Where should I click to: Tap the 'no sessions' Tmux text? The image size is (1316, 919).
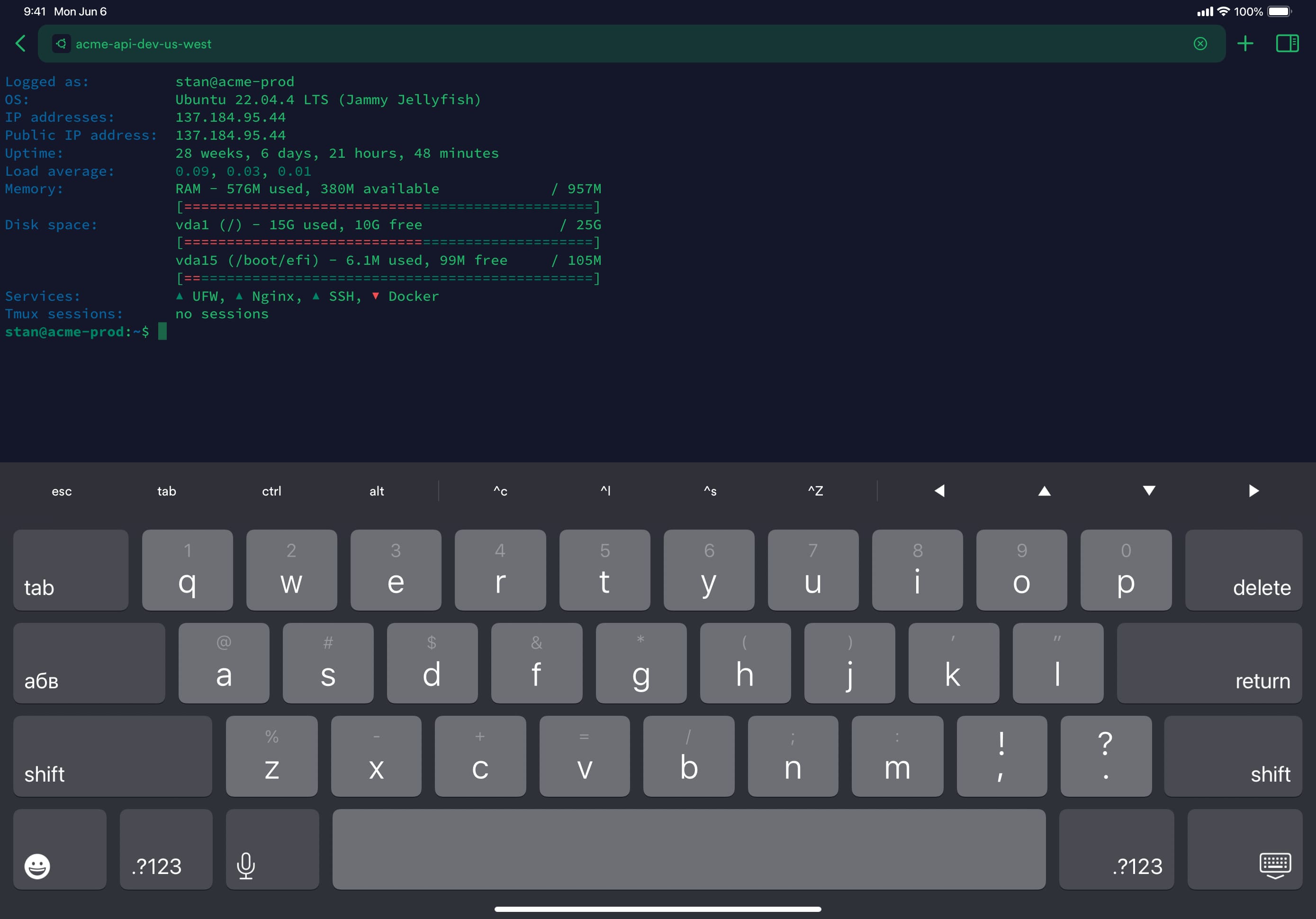[x=222, y=314]
